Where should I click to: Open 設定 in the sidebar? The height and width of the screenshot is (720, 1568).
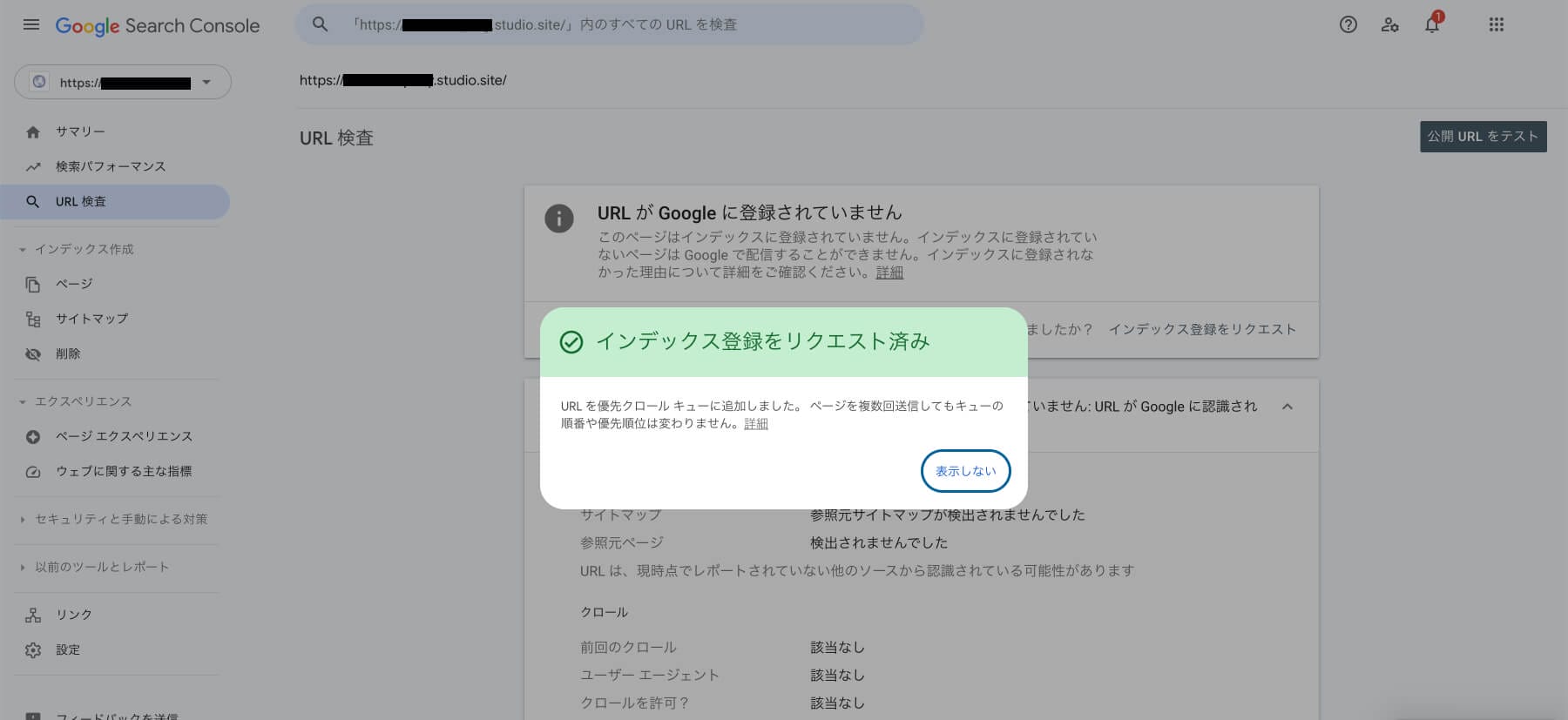tap(67, 649)
